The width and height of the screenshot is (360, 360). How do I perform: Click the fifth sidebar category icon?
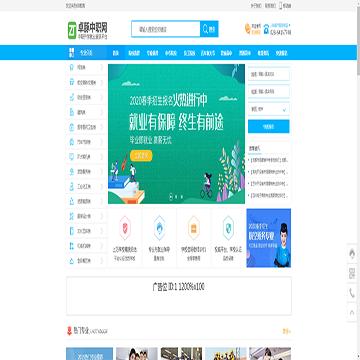tap(71, 127)
